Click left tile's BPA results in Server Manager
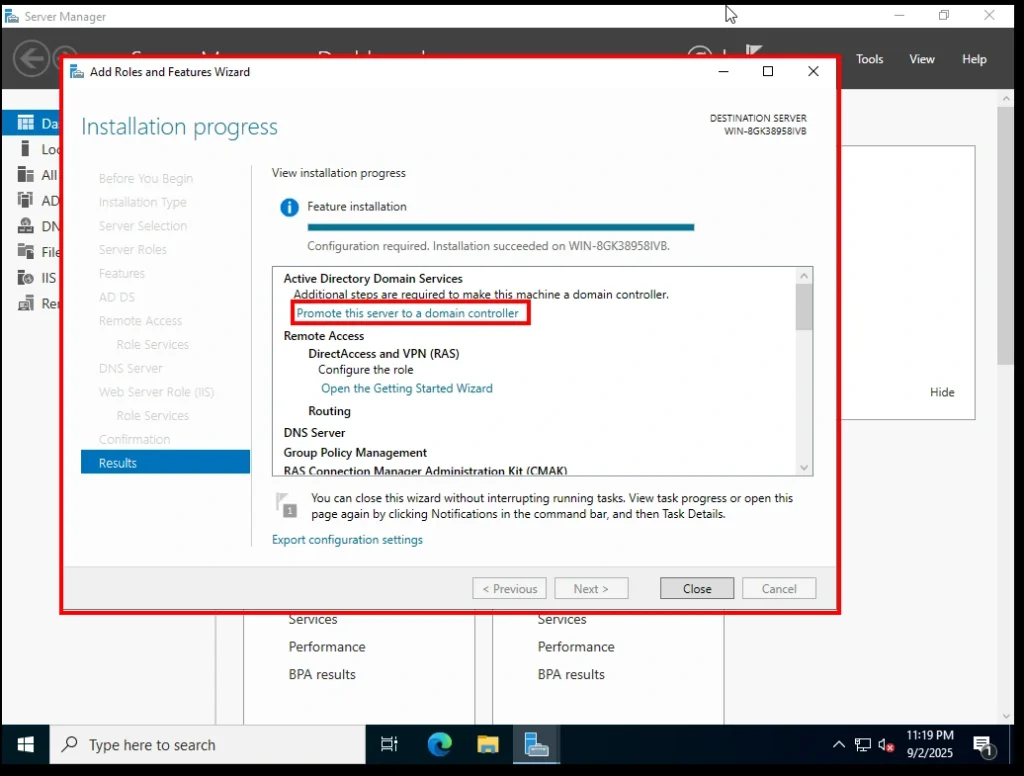 tap(322, 674)
